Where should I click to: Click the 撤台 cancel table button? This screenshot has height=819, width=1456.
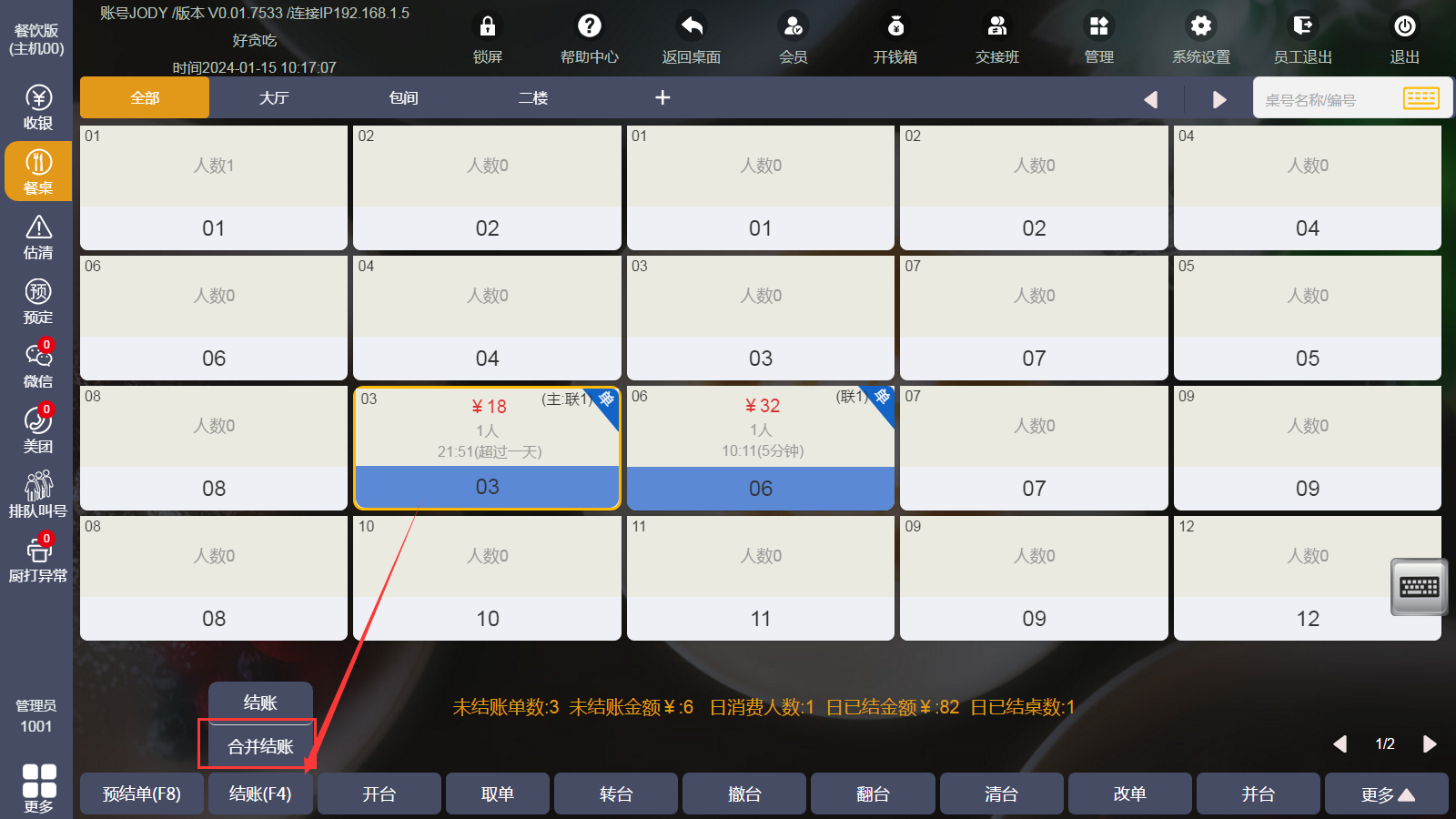744,794
